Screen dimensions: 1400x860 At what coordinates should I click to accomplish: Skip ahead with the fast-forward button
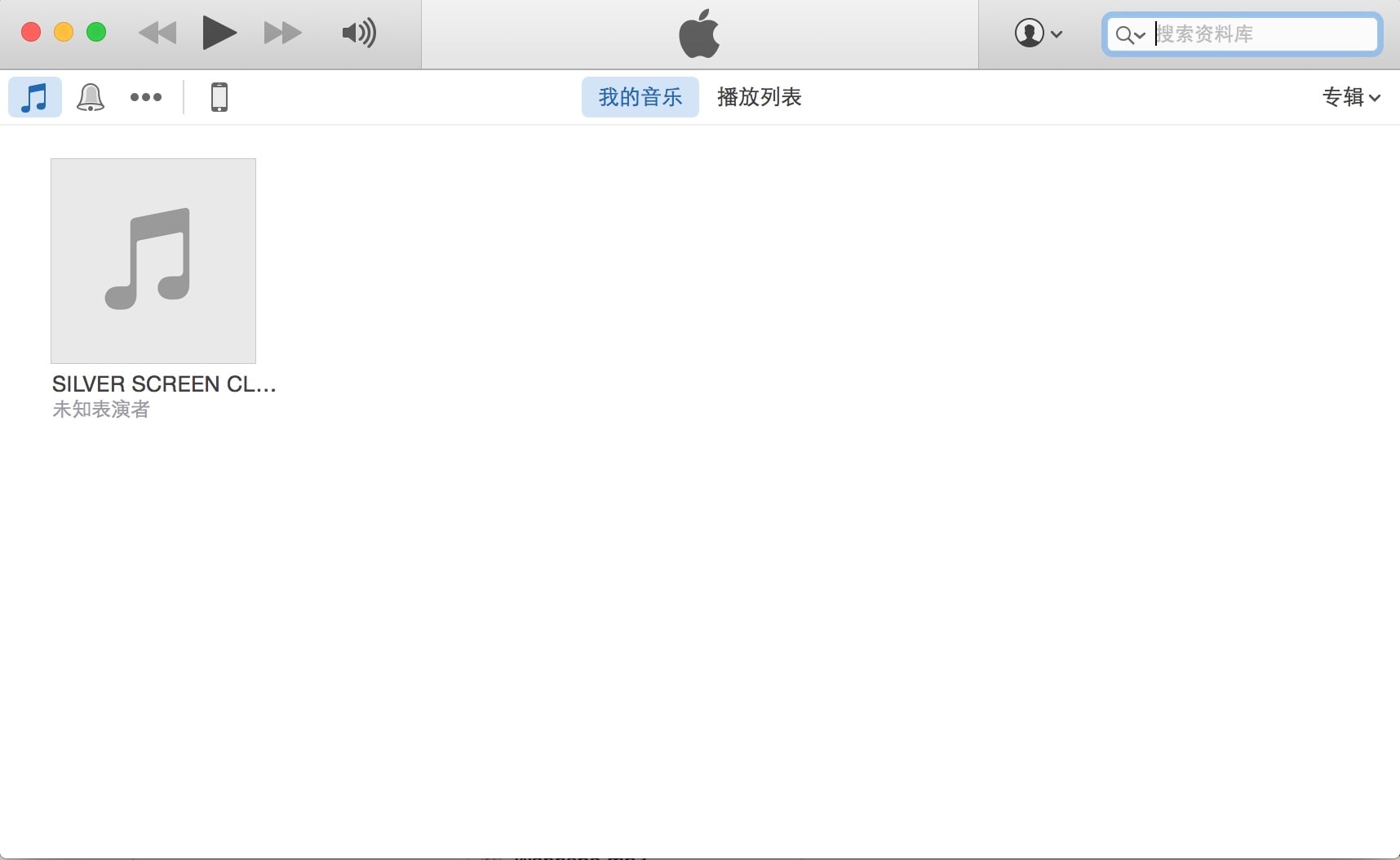(x=283, y=33)
